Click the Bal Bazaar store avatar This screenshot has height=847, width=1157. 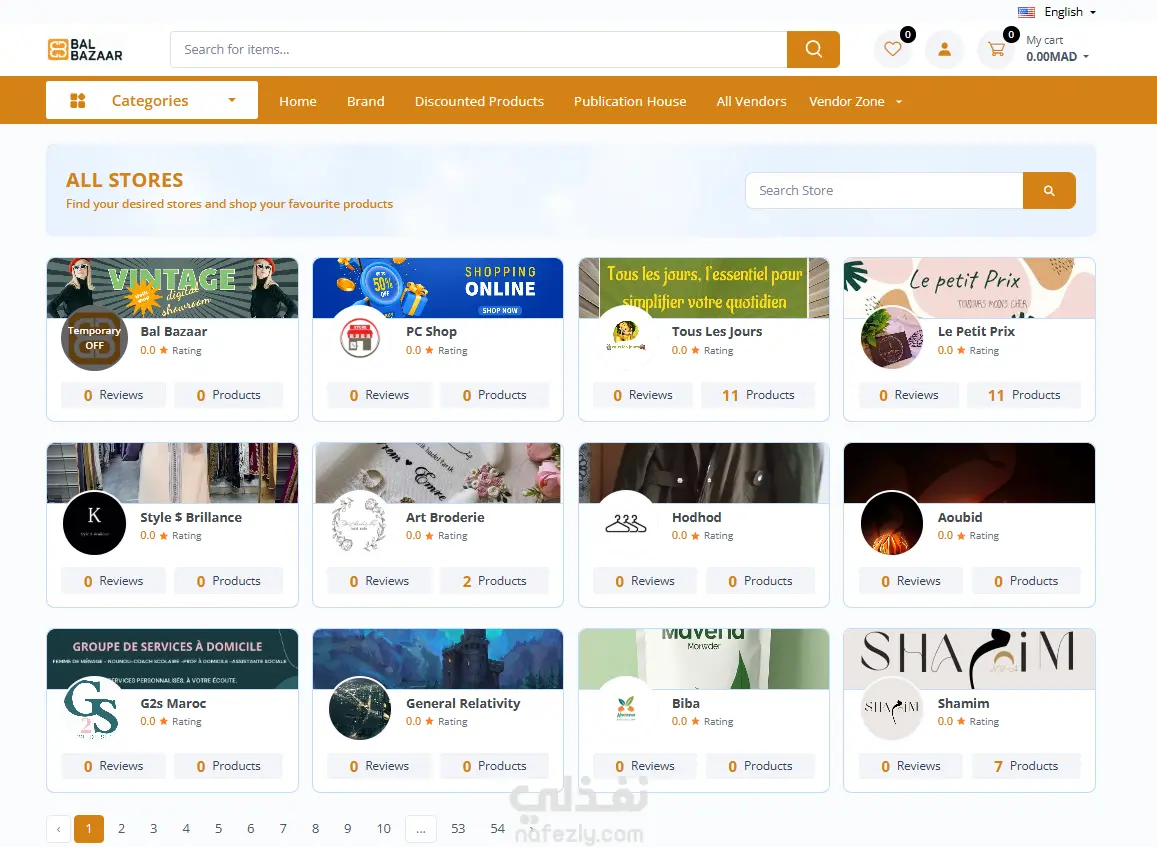pos(94,338)
